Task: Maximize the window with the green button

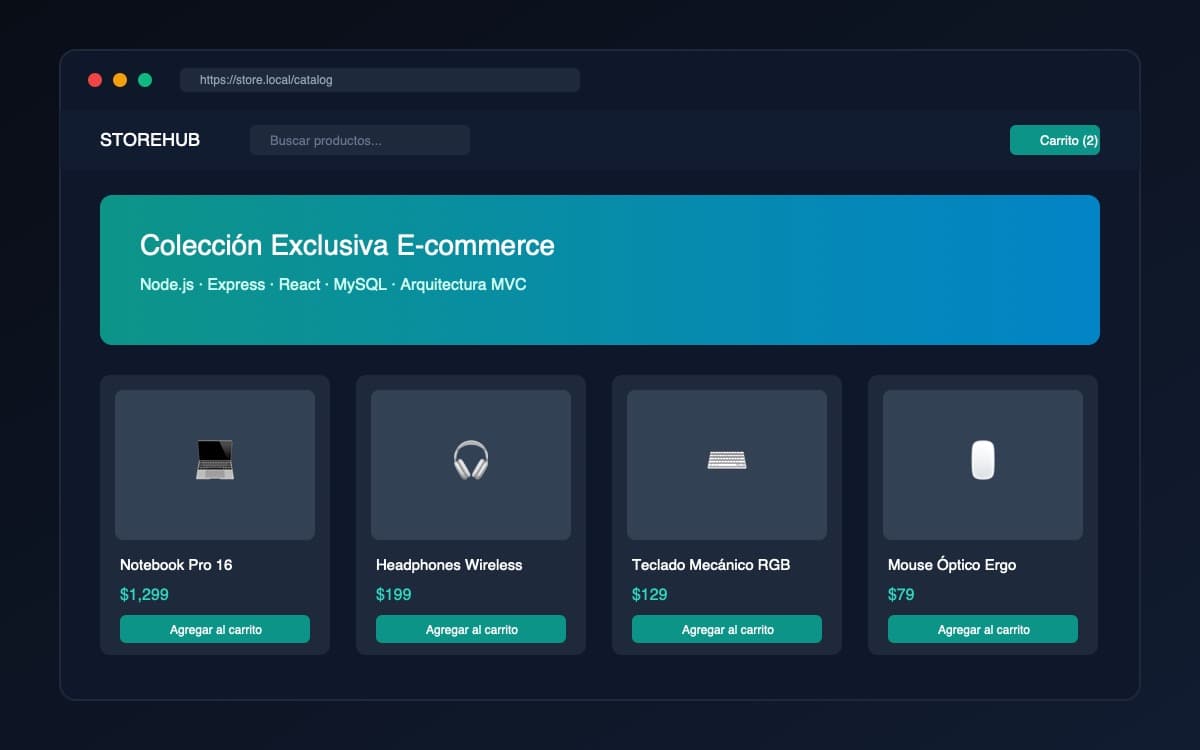Action: (145, 80)
